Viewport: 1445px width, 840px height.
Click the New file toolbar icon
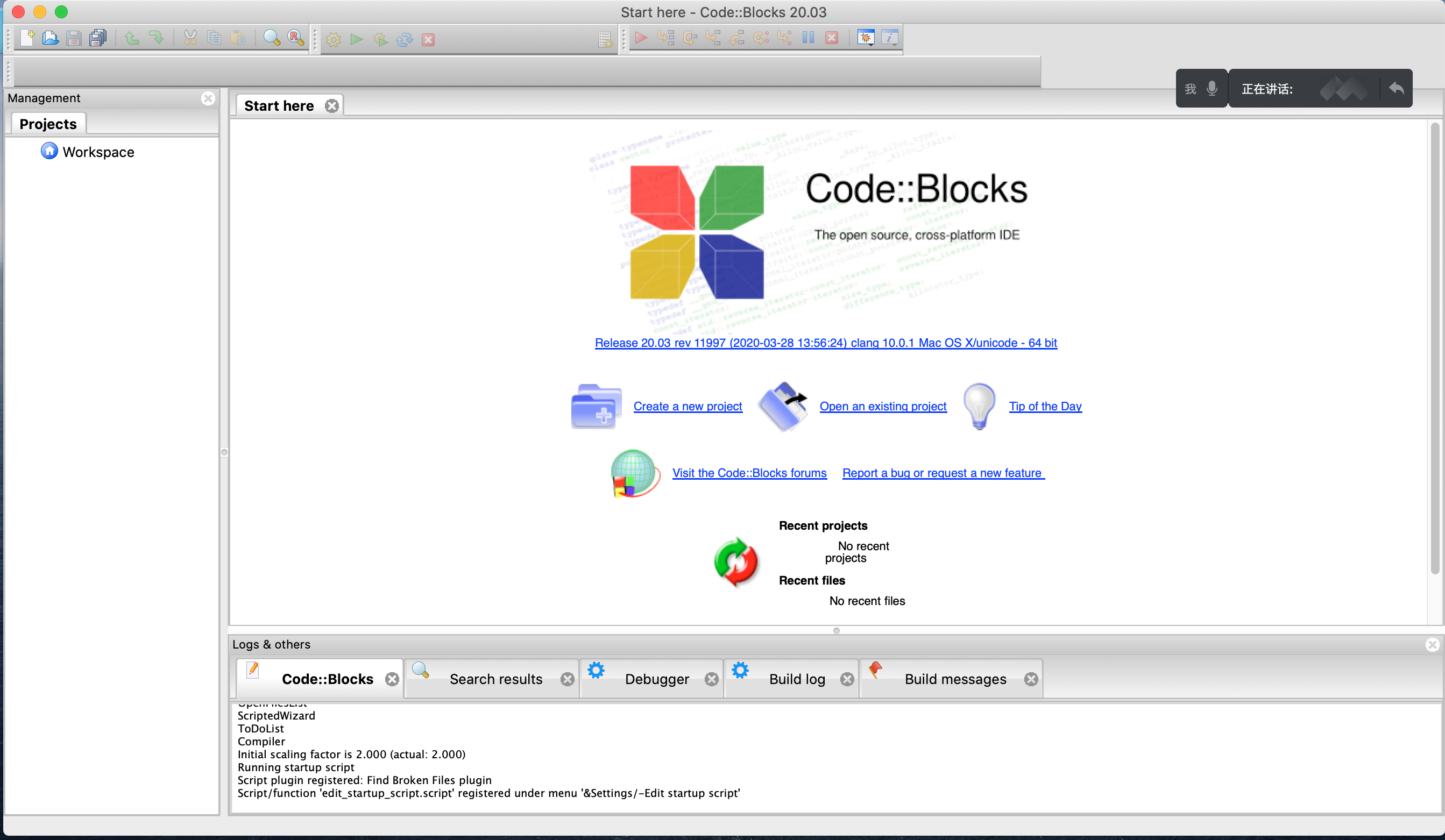(x=27, y=38)
